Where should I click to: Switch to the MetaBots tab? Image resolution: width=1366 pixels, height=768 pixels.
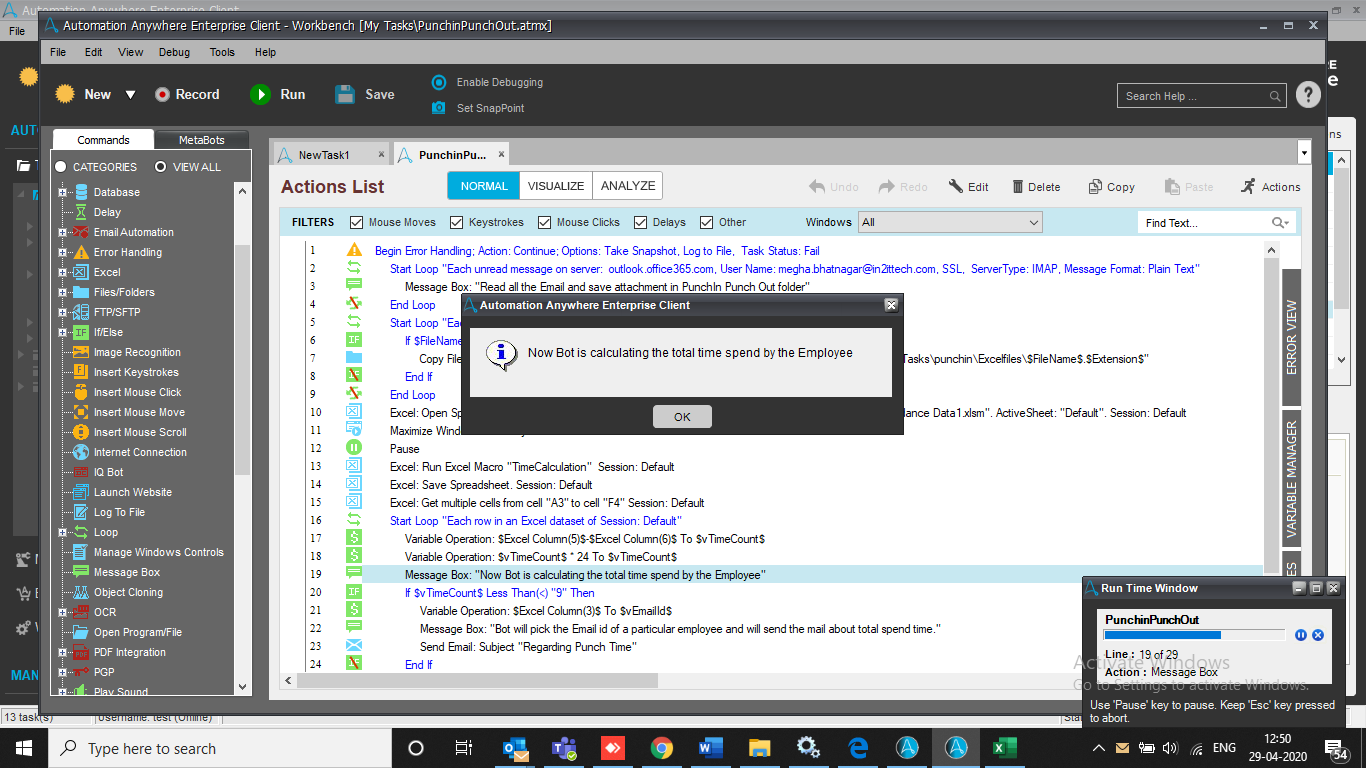tap(201, 140)
